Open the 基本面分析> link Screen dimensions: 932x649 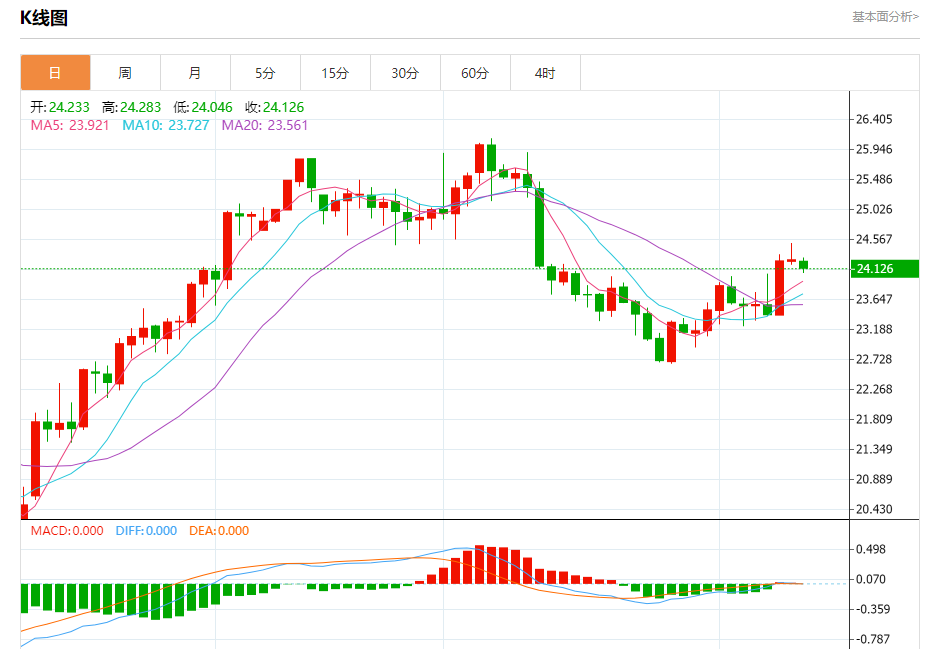point(885,17)
